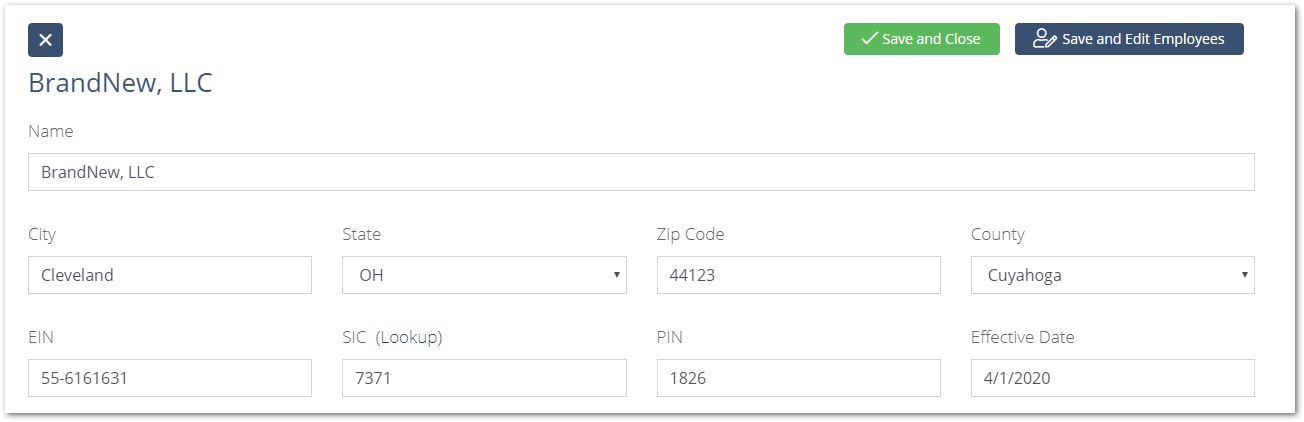This screenshot has width=1304, height=422.
Task: Focus the Name field containing BrandNew, LLC
Action: pyautogui.click(x=641, y=172)
